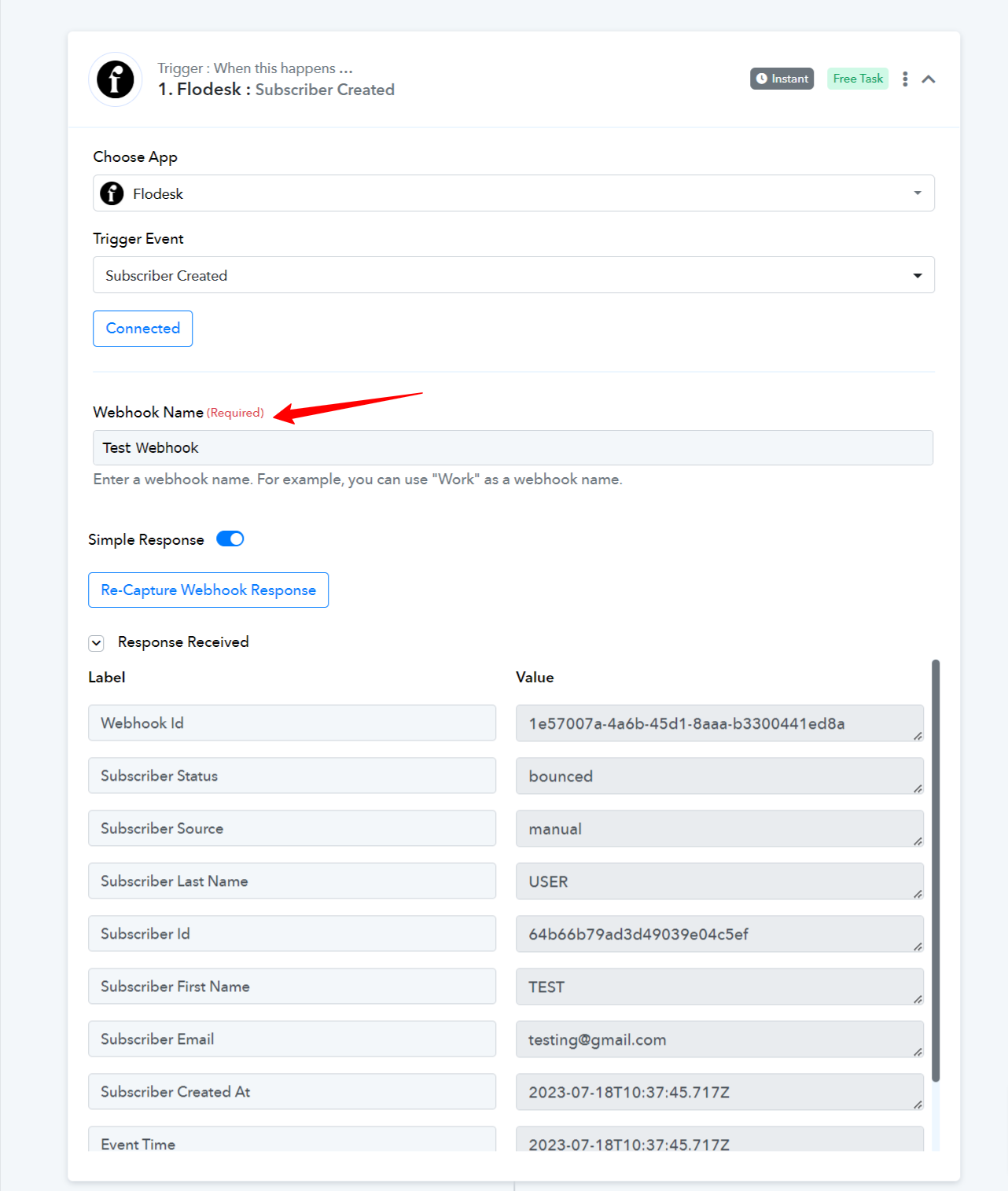Click resize handle of bounced value box
1008x1191 pixels.
click(x=918, y=788)
